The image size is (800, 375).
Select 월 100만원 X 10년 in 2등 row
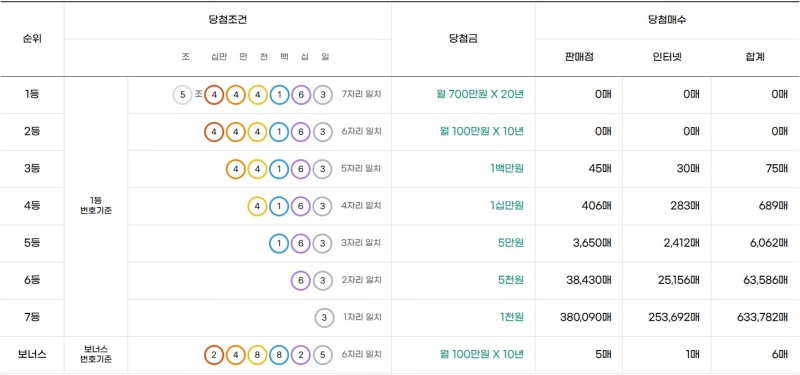click(x=482, y=132)
